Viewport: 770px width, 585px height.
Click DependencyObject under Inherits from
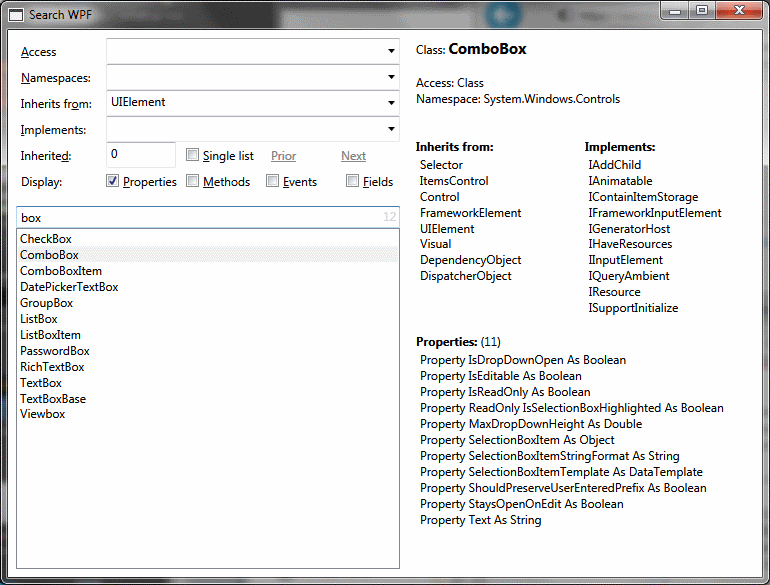coord(470,260)
